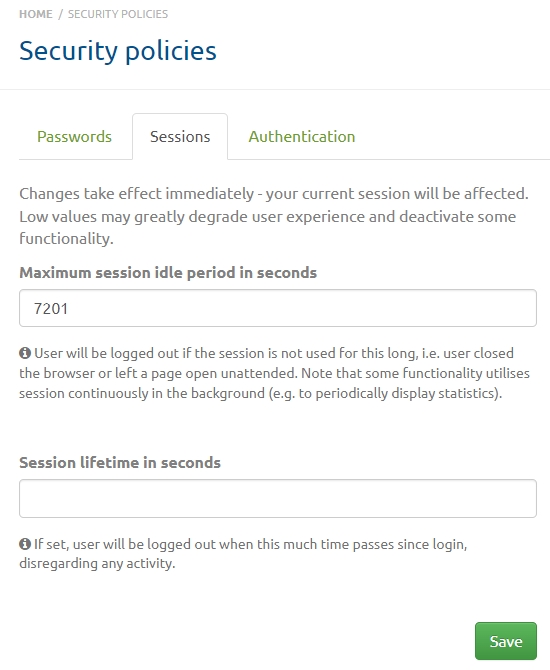Click the 'User will be logged out' help text
The width and height of the screenshot is (550, 670).
274,373
